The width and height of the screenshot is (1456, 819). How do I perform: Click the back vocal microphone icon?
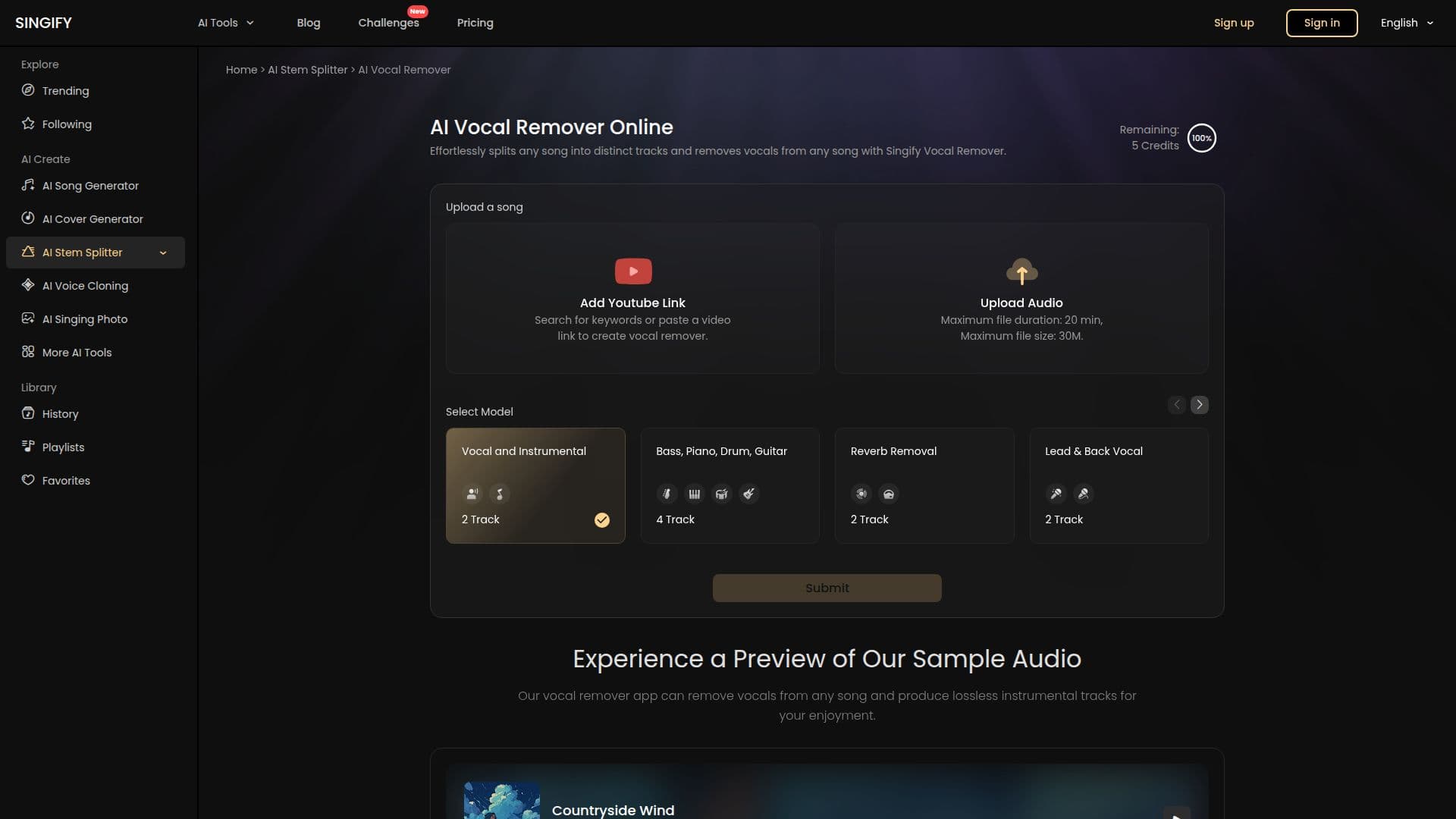1083,494
